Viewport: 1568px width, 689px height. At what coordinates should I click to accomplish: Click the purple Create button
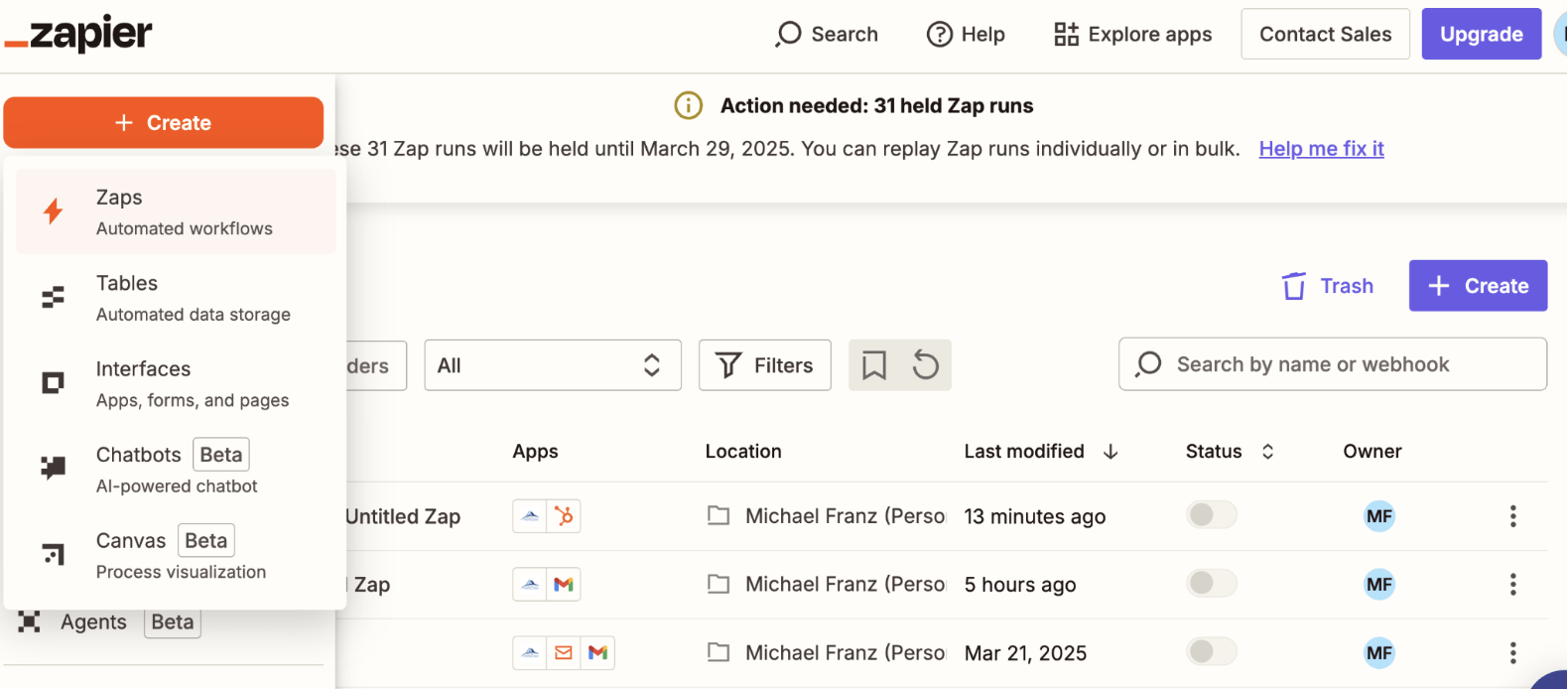pos(1478,286)
